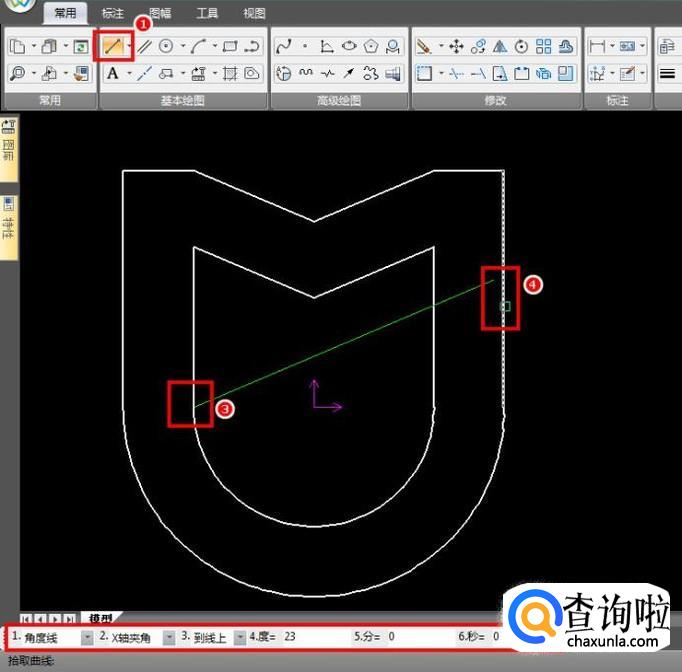Select the Line drawing tool
This screenshot has width=682, height=672.
pyautogui.click(x=113, y=46)
